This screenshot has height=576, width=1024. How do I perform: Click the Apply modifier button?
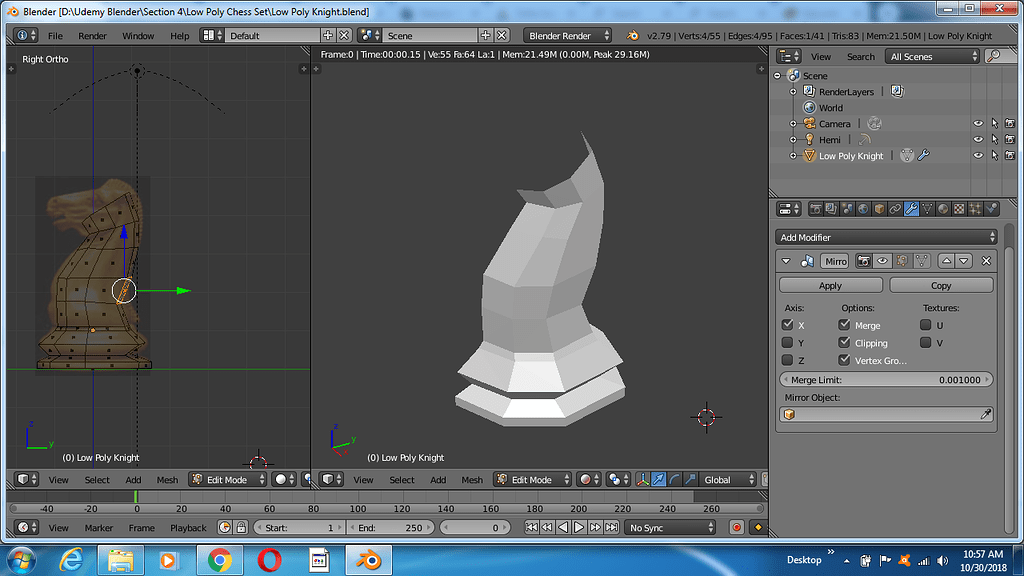point(831,285)
